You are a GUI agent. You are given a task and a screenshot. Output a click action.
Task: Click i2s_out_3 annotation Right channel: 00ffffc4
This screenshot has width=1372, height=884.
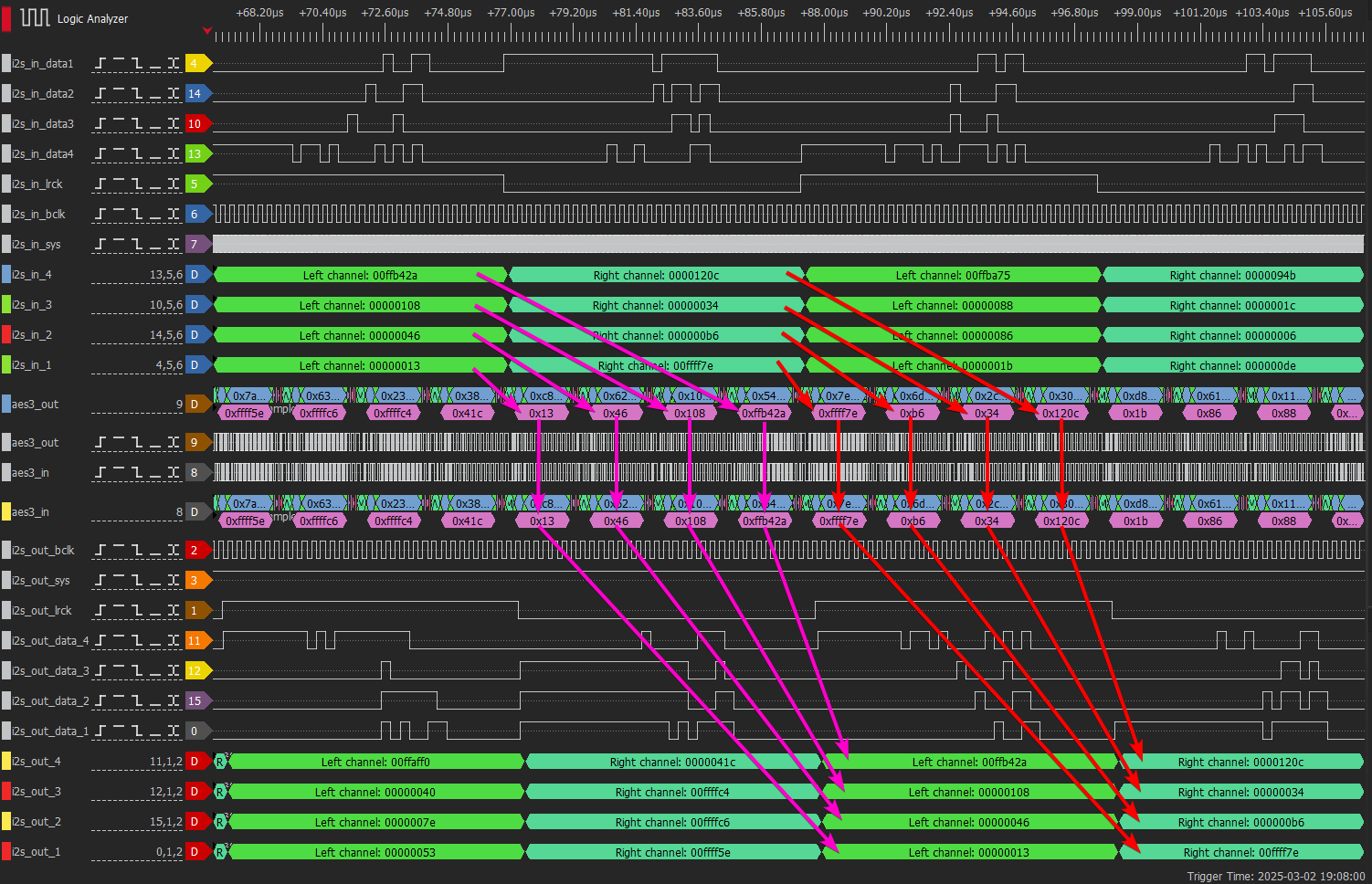click(x=672, y=792)
